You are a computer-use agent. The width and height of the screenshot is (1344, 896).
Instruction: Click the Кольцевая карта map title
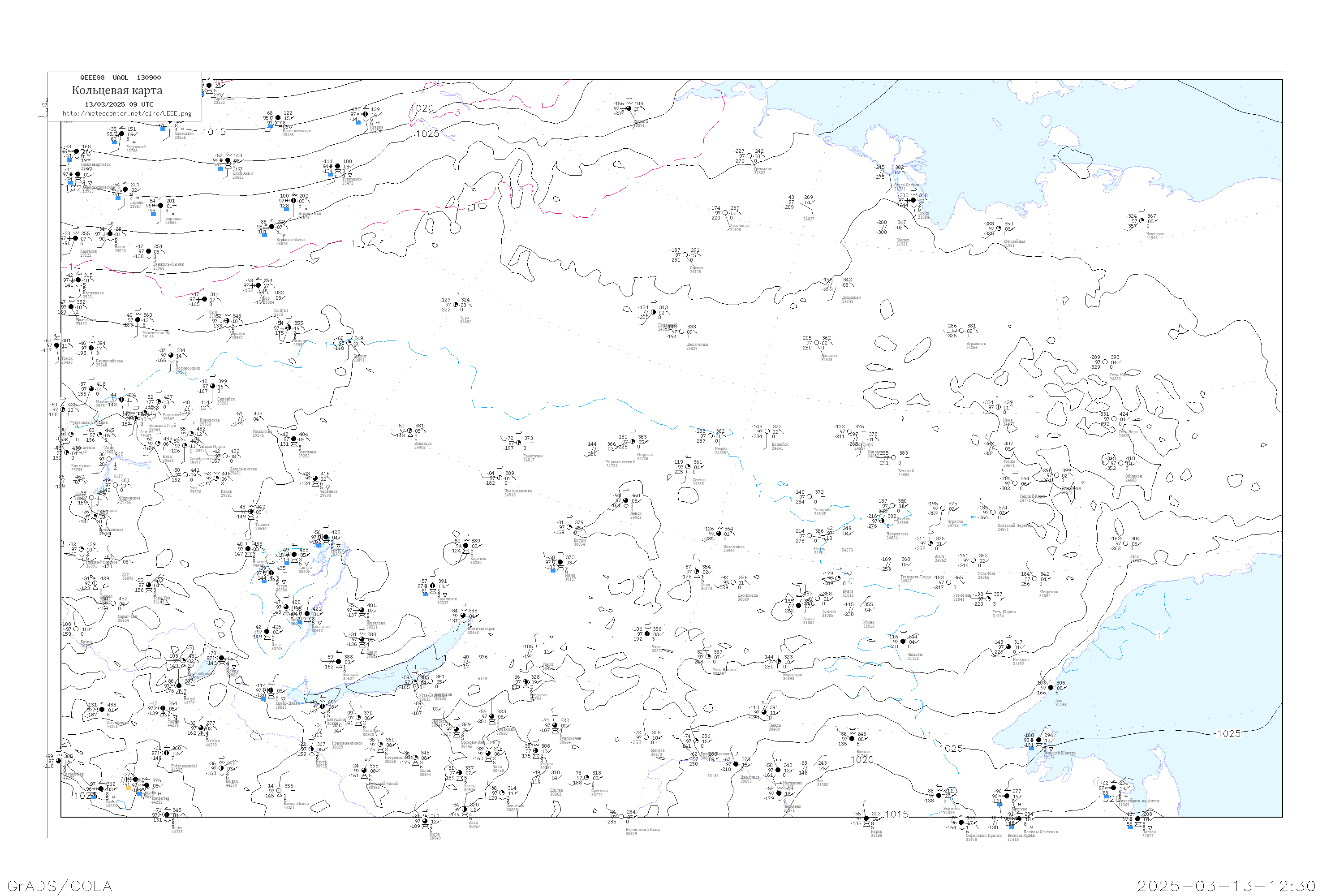coord(117,90)
